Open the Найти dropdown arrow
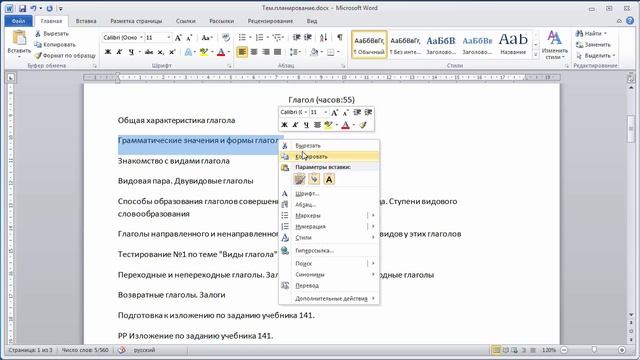Viewport: 640px width, 360px height. click(605, 33)
